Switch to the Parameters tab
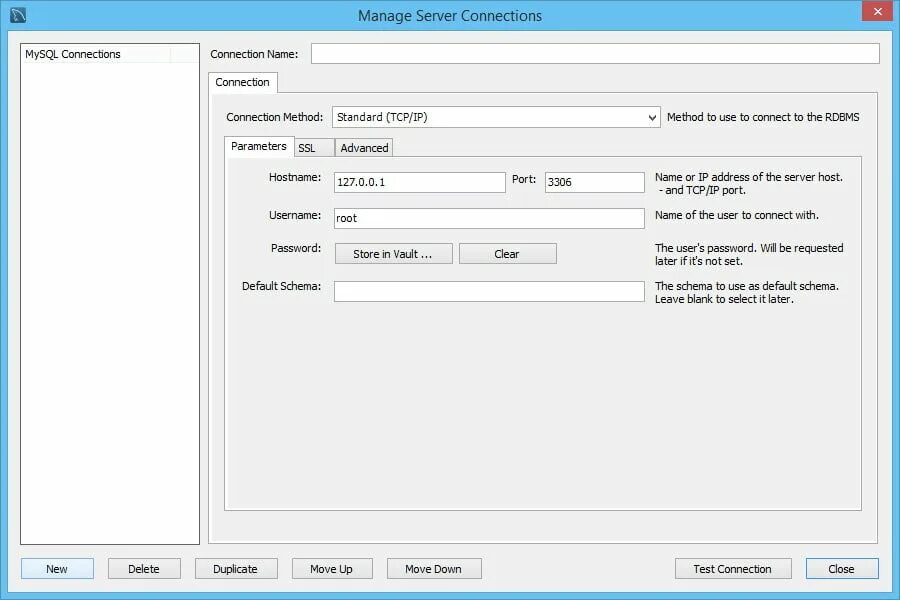The image size is (900, 600). [x=259, y=146]
